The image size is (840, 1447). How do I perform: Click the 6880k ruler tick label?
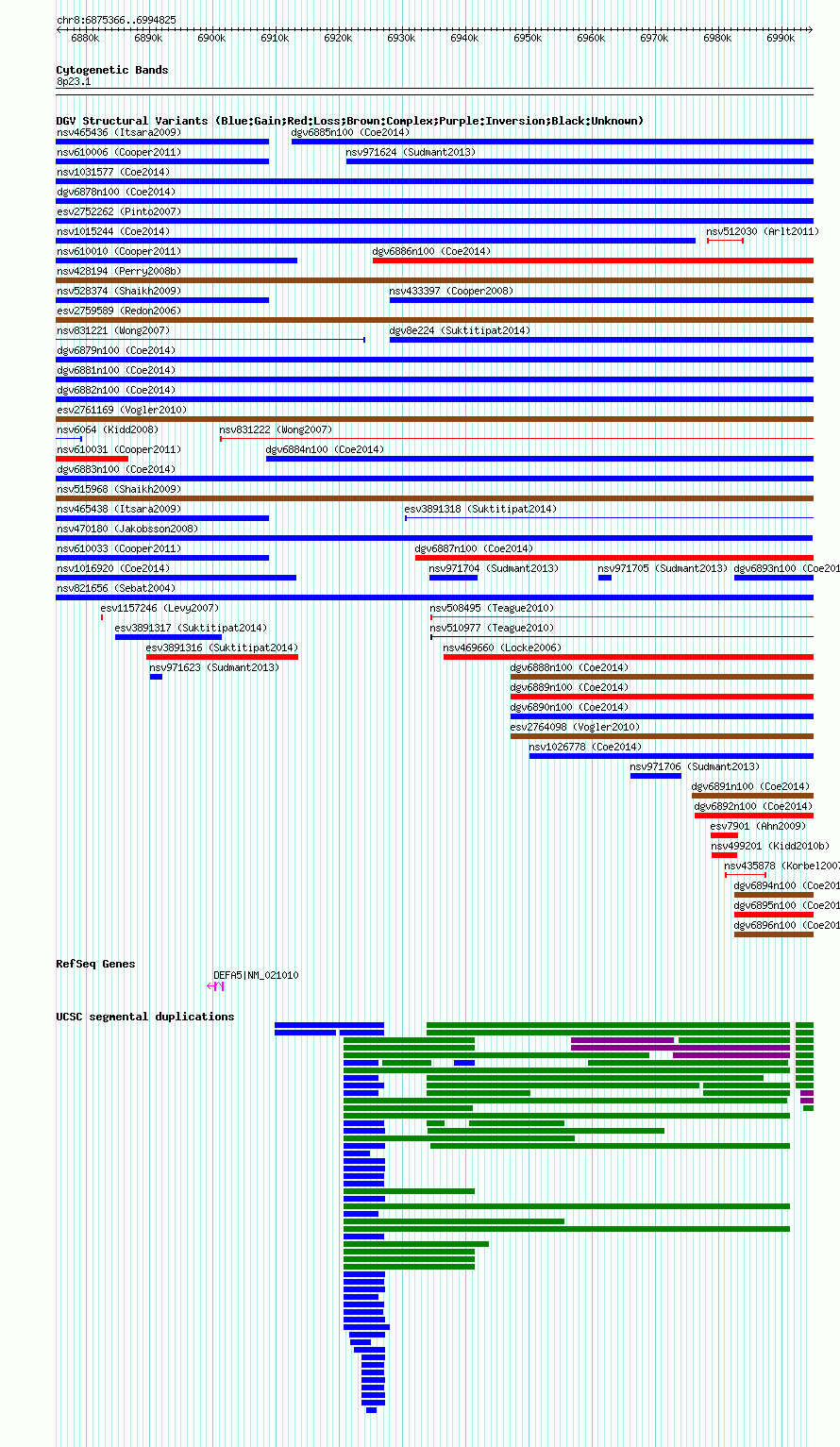coord(85,38)
